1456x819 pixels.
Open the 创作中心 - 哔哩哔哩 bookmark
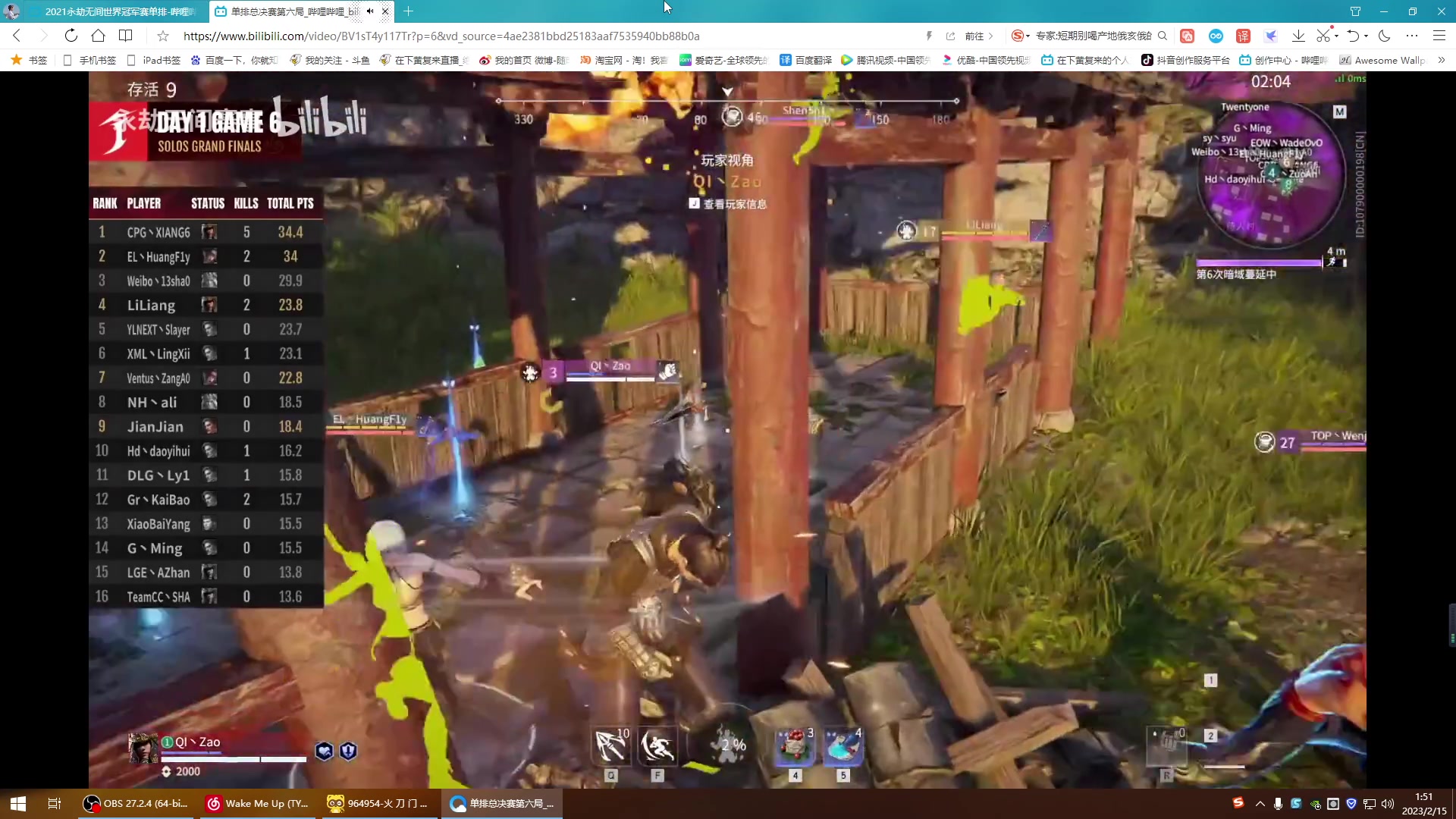1283,60
